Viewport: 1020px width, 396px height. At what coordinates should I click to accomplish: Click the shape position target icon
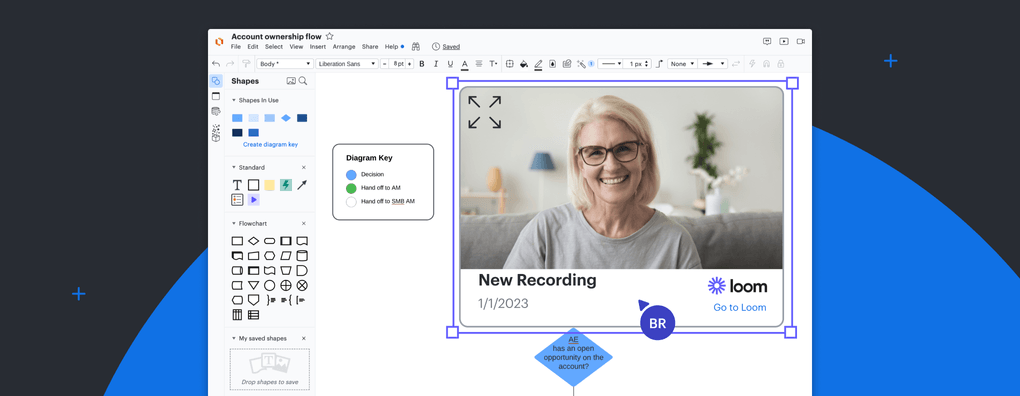click(509, 64)
